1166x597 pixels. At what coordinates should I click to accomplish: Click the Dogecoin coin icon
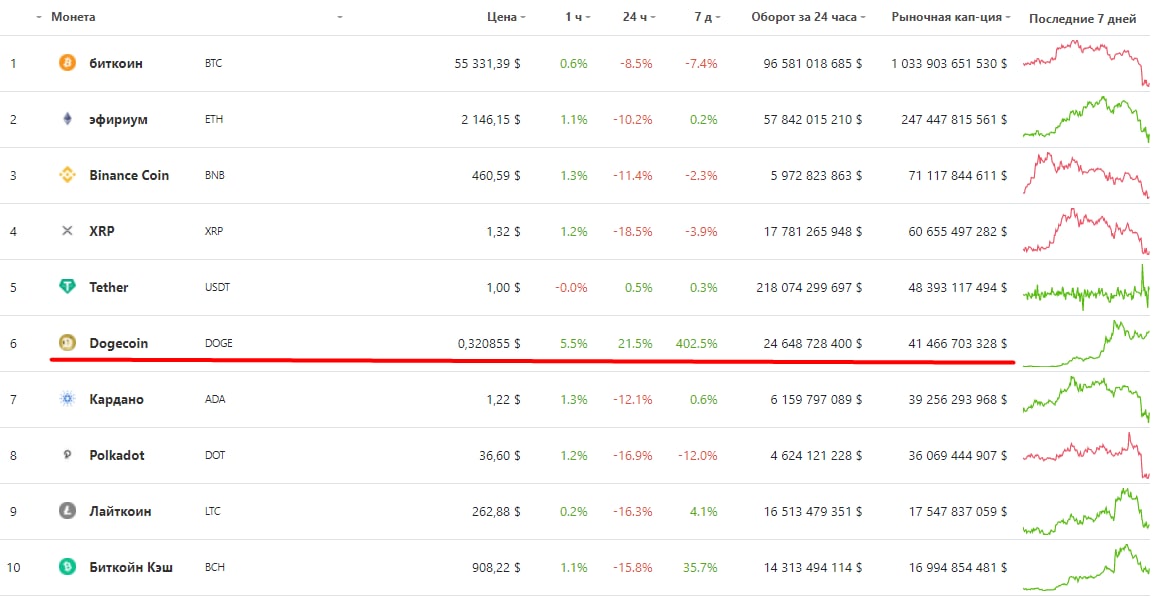[67, 343]
